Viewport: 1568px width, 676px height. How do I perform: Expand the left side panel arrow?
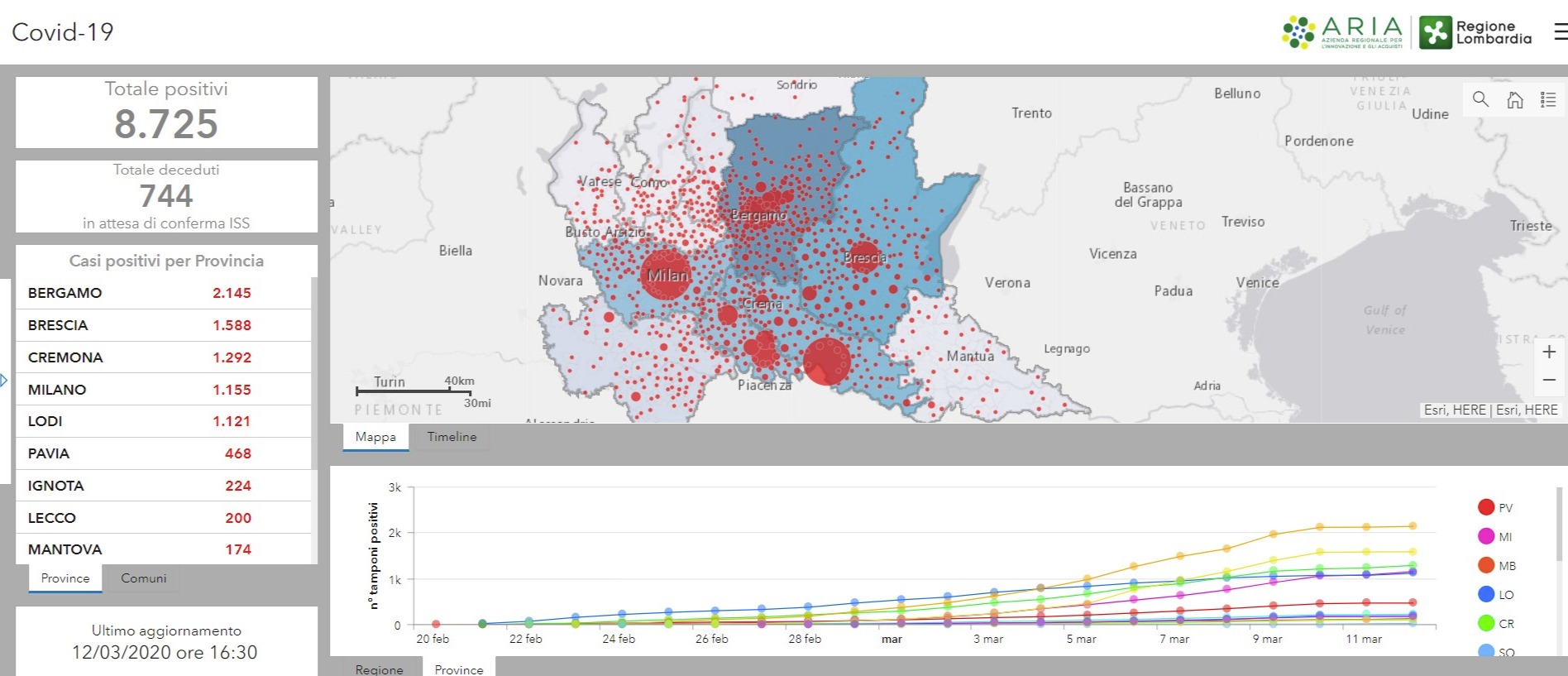[x=4, y=381]
